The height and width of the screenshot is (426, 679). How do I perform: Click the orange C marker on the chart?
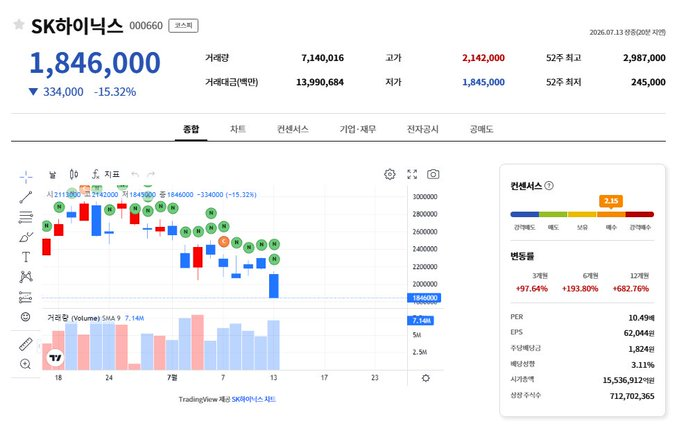click(x=223, y=242)
